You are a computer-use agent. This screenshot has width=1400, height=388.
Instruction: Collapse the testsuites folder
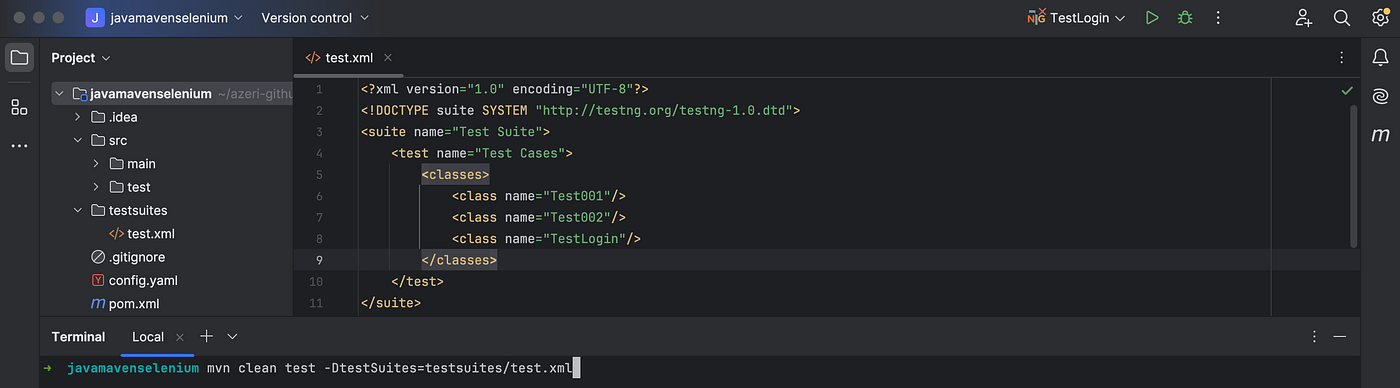click(78, 210)
